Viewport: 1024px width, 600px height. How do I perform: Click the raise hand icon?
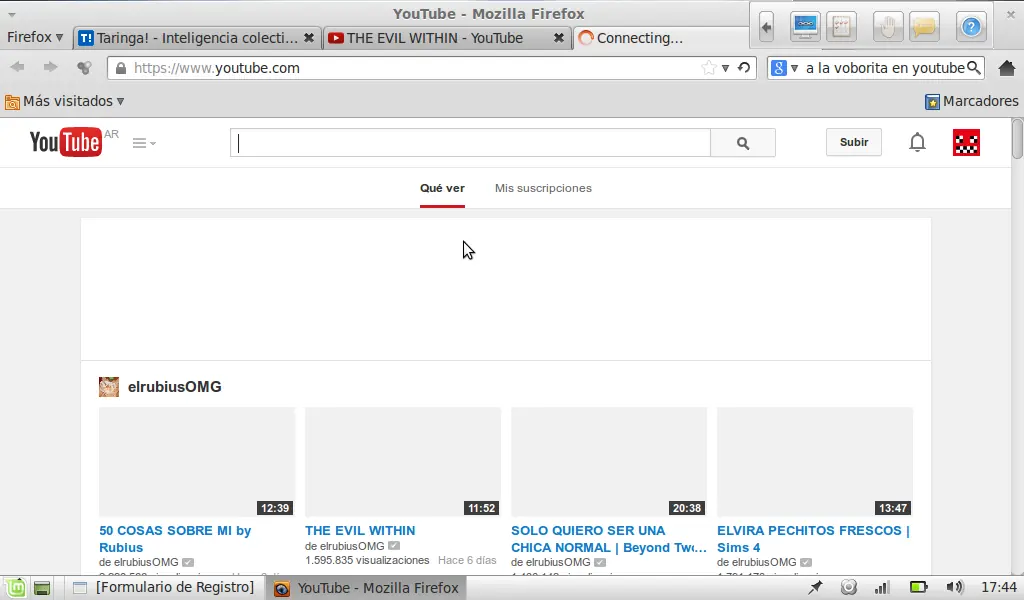(x=888, y=27)
